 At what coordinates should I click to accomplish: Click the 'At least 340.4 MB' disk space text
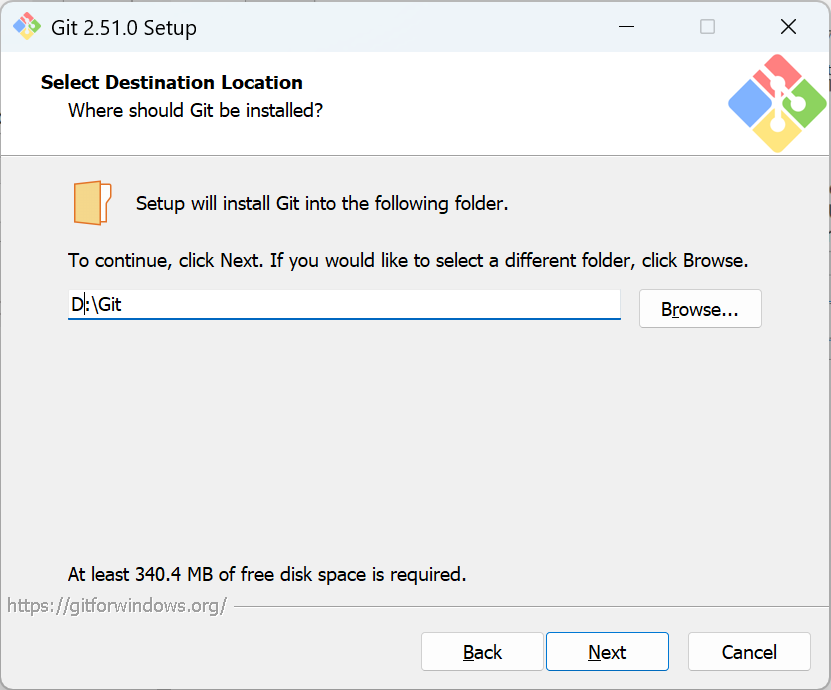pyautogui.click(x=267, y=574)
